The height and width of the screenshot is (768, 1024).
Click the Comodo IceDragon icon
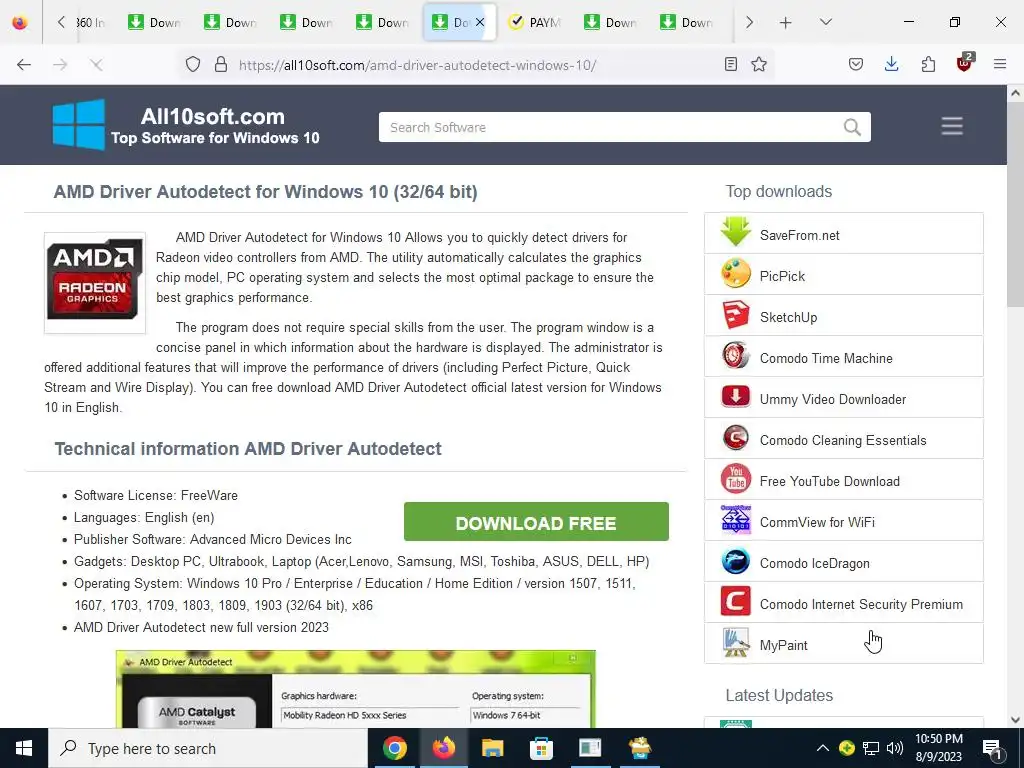[x=735, y=562]
